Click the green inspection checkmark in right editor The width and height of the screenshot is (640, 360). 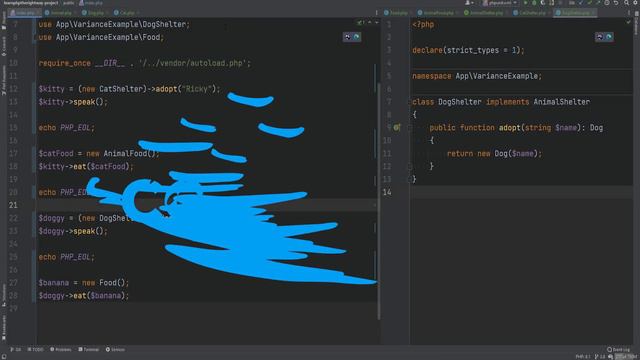(x=629, y=22)
